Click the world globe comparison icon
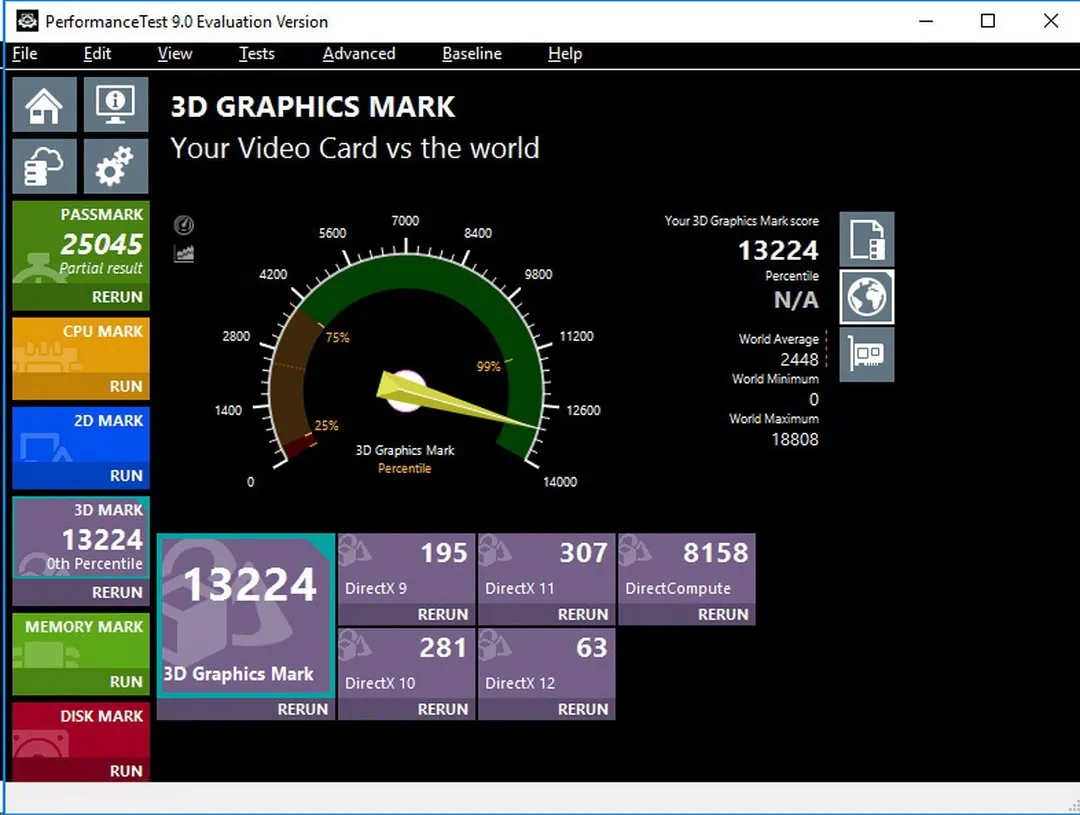 [866, 297]
